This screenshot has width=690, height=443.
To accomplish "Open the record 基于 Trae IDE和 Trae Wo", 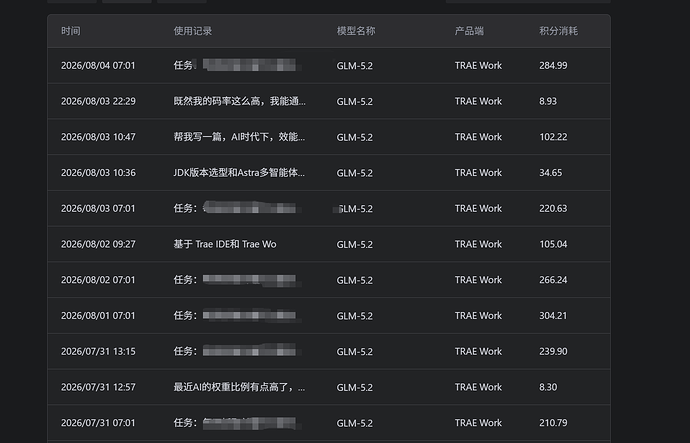I will (225, 244).
